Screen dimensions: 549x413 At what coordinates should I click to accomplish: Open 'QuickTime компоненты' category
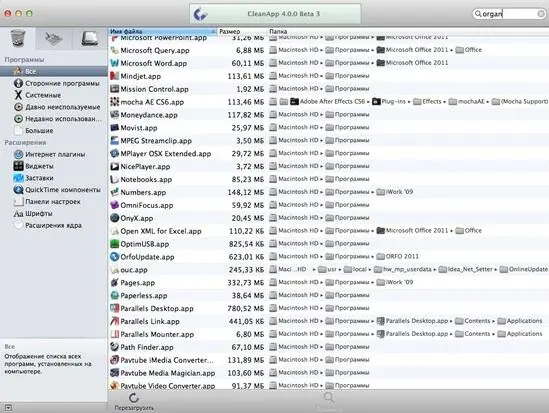pyautogui.click(x=63, y=190)
